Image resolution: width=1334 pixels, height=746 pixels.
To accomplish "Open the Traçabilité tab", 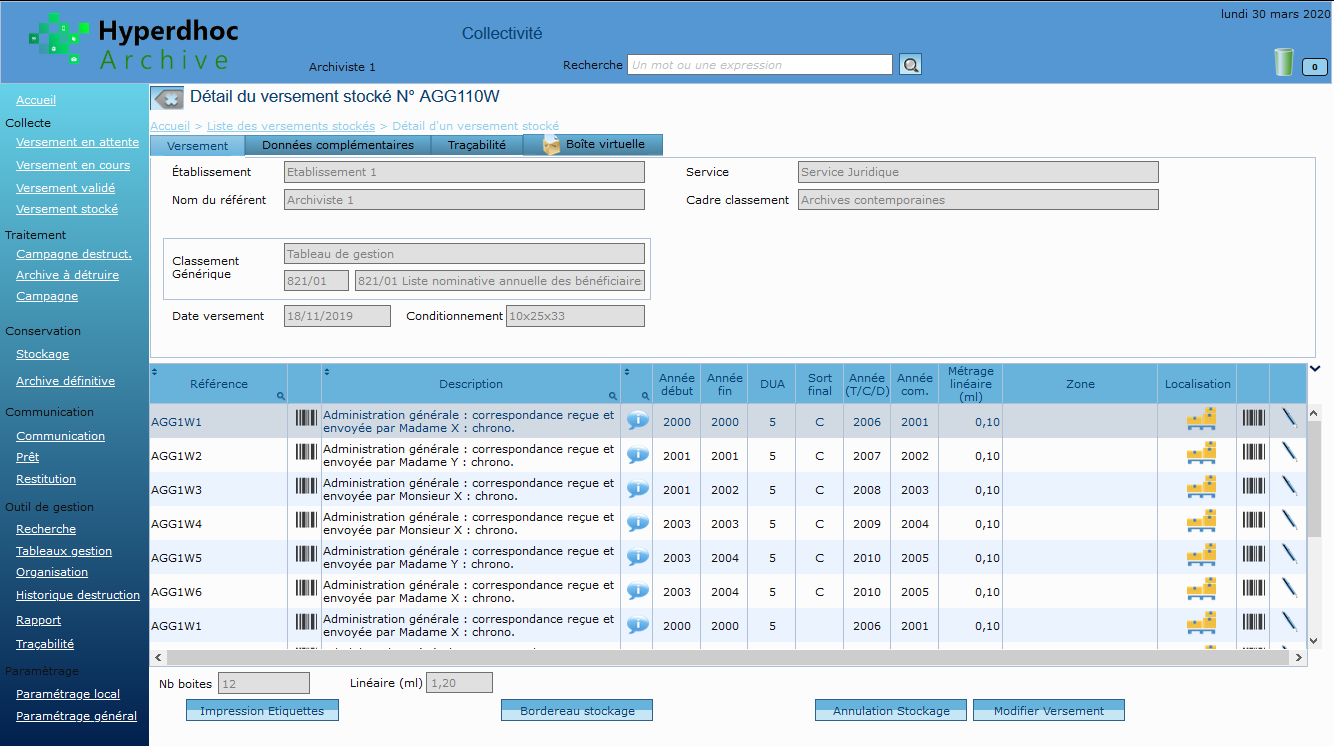I will click(477, 145).
